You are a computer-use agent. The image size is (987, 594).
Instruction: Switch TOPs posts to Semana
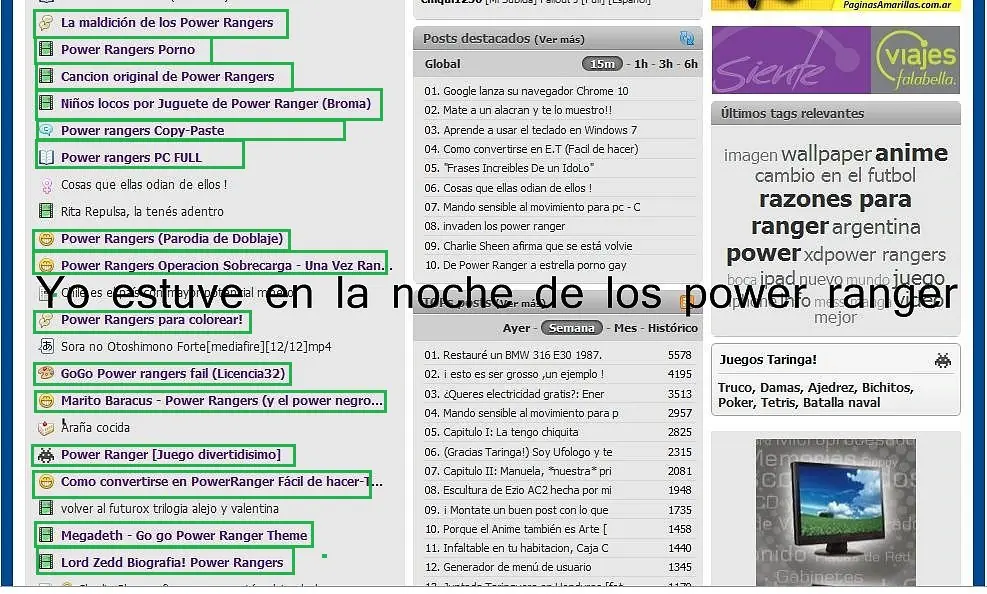click(572, 328)
